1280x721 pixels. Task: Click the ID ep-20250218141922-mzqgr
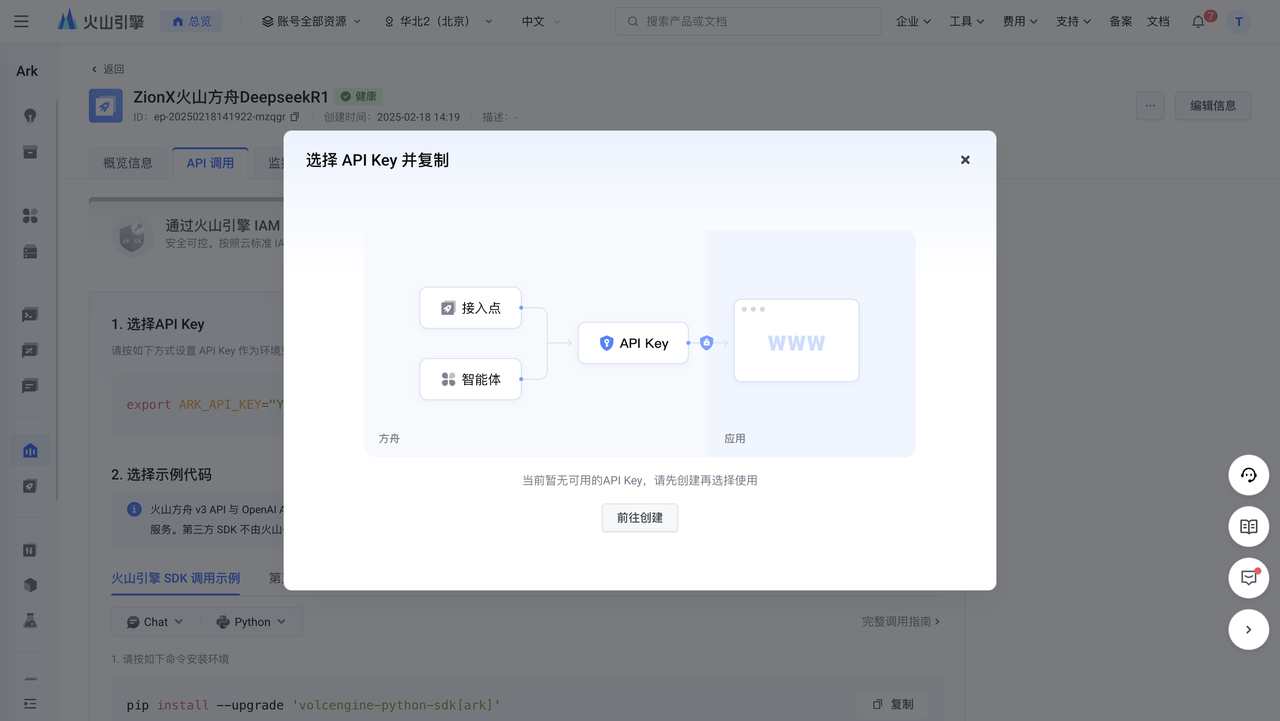point(220,117)
